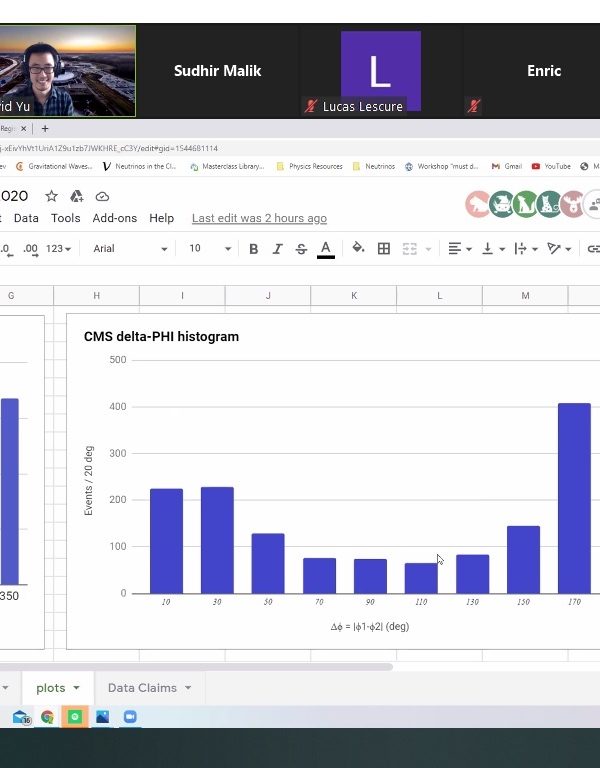Viewport: 600px width, 768px height.
Task: Open the vertical align options
Action: 493,249
